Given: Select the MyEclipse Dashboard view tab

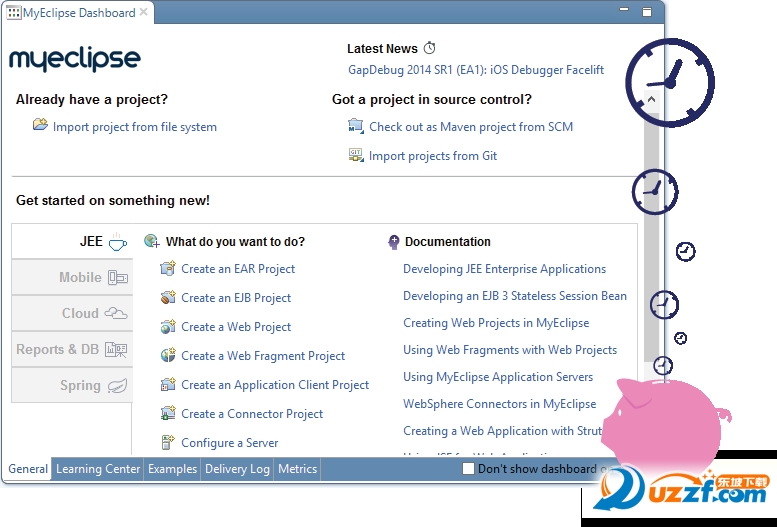Looking at the screenshot, I should tap(79, 13).
